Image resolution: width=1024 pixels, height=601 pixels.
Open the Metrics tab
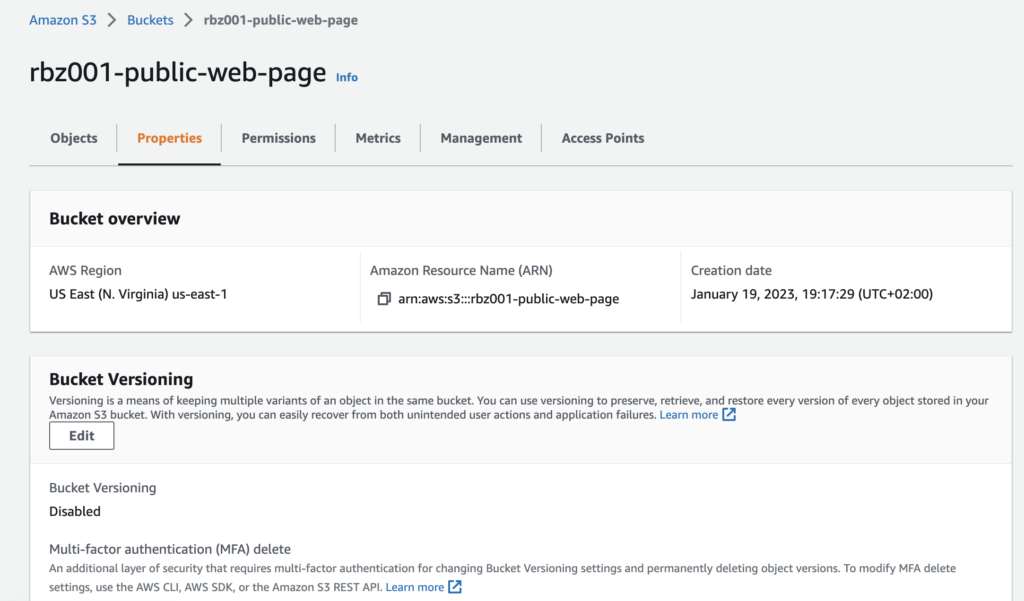(378, 138)
